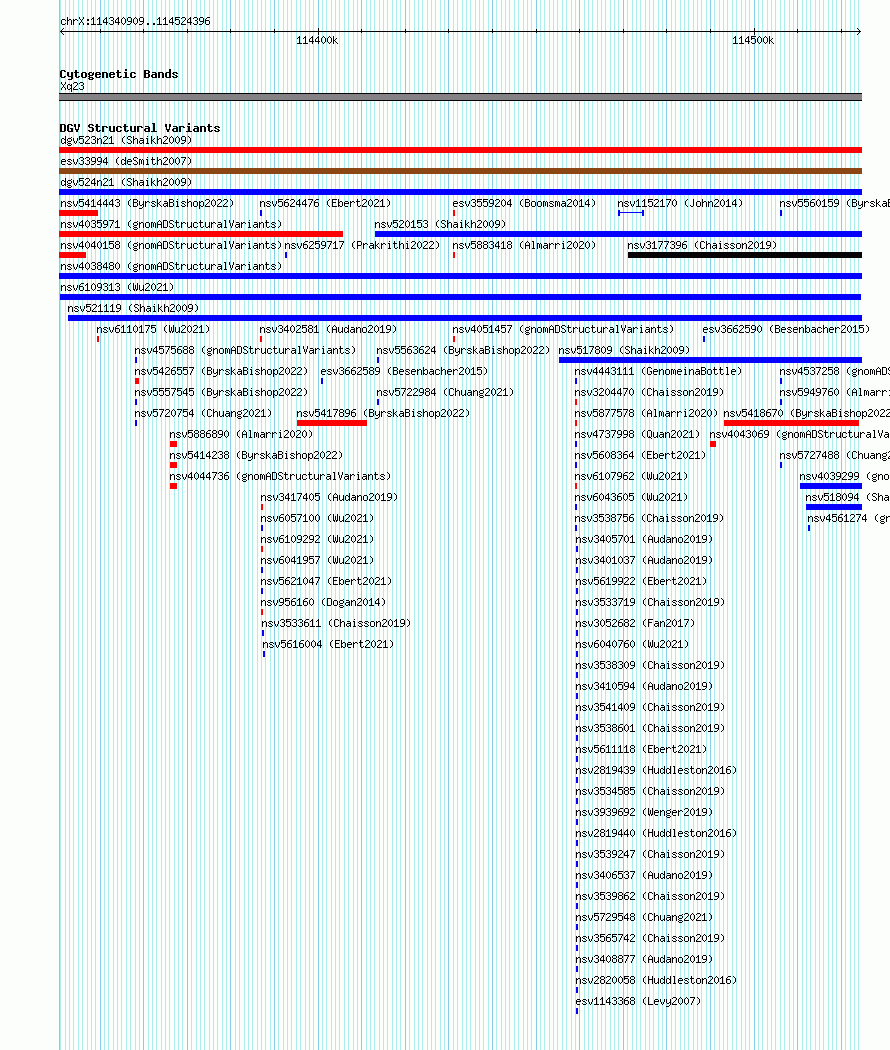The height and width of the screenshot is (1050, 890).
Task: Click the 114400k ruler tick label
Action: tap(317, 40)
